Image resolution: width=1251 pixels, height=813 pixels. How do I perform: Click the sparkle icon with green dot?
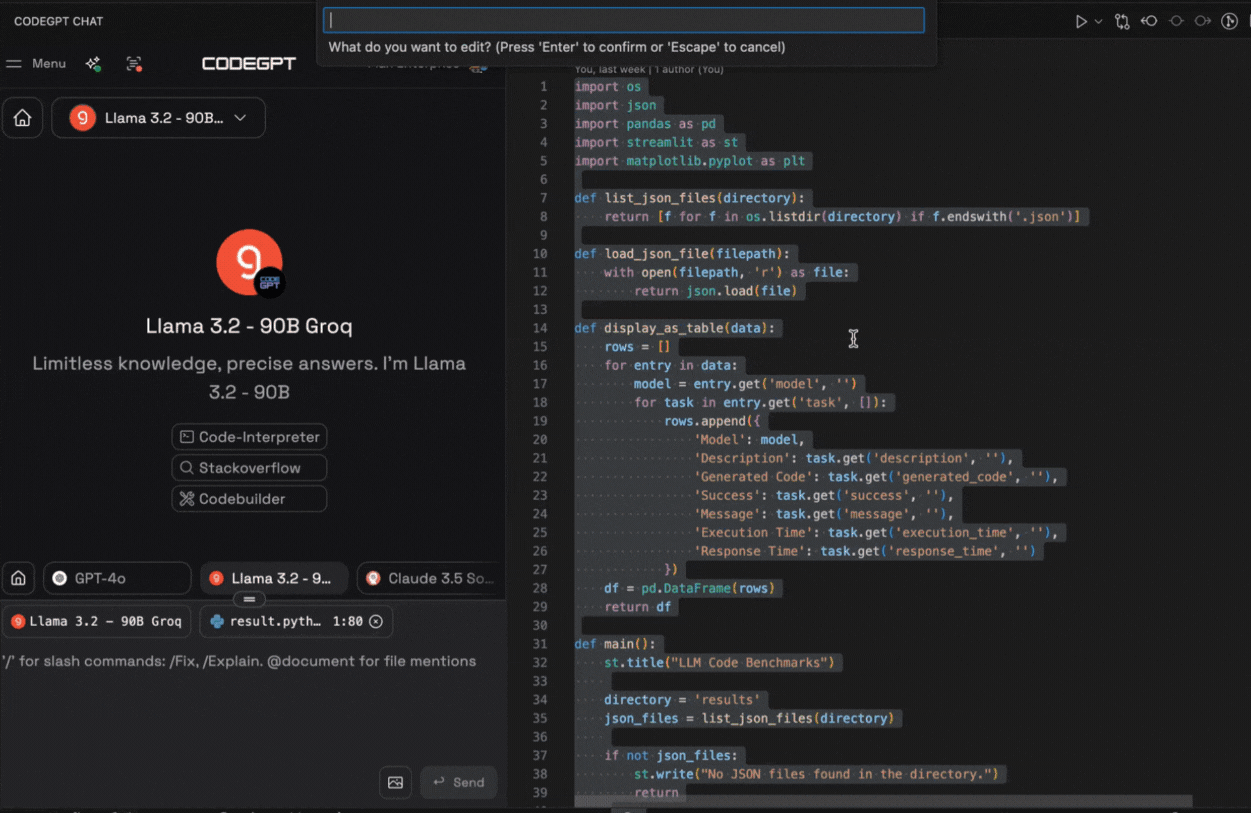point(93,63)
